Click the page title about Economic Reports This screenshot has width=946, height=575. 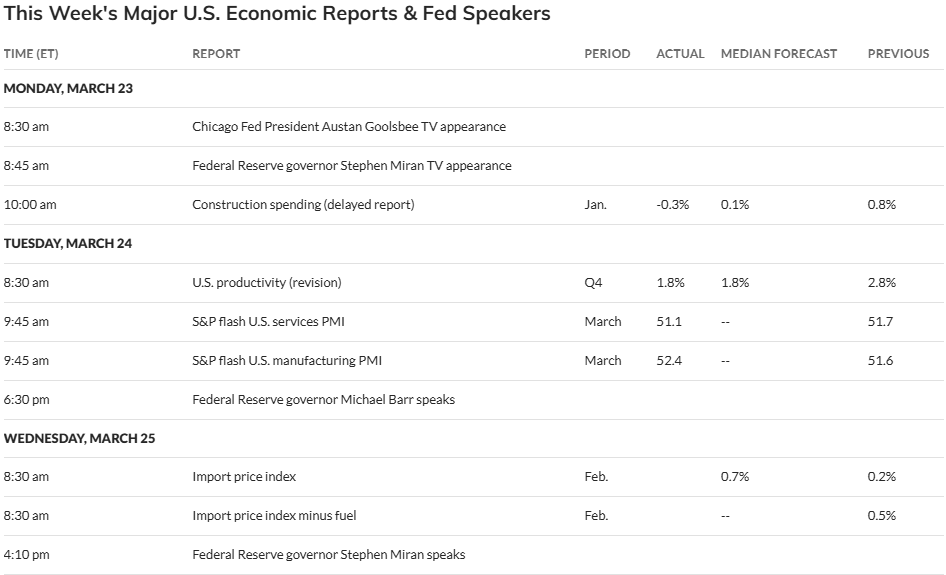(277, 15)
